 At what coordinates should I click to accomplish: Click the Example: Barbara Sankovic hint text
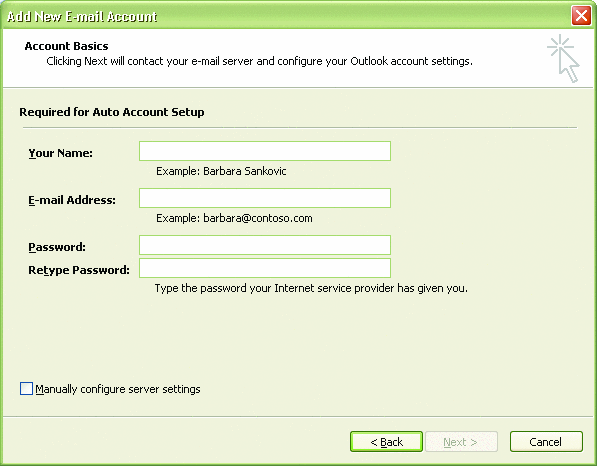[221, 171]
